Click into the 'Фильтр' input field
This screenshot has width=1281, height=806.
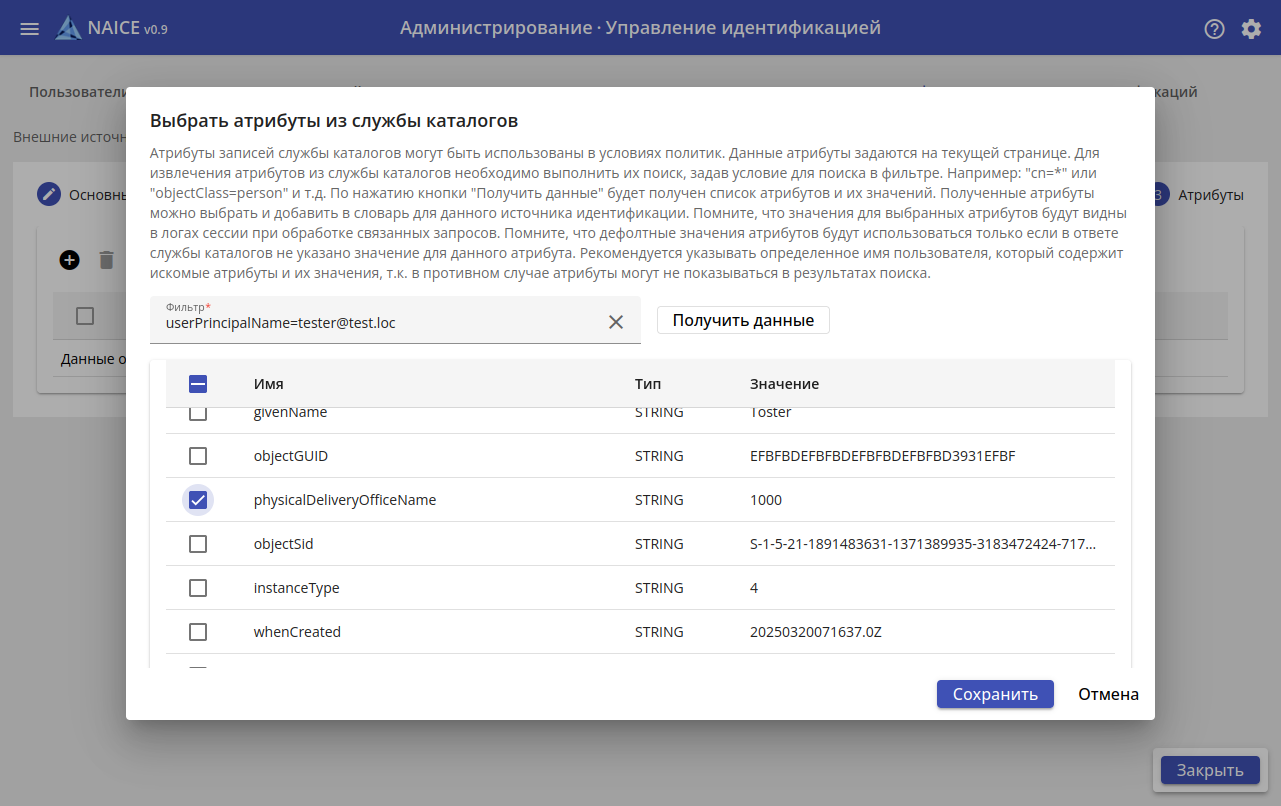click(x=380, y=323)
